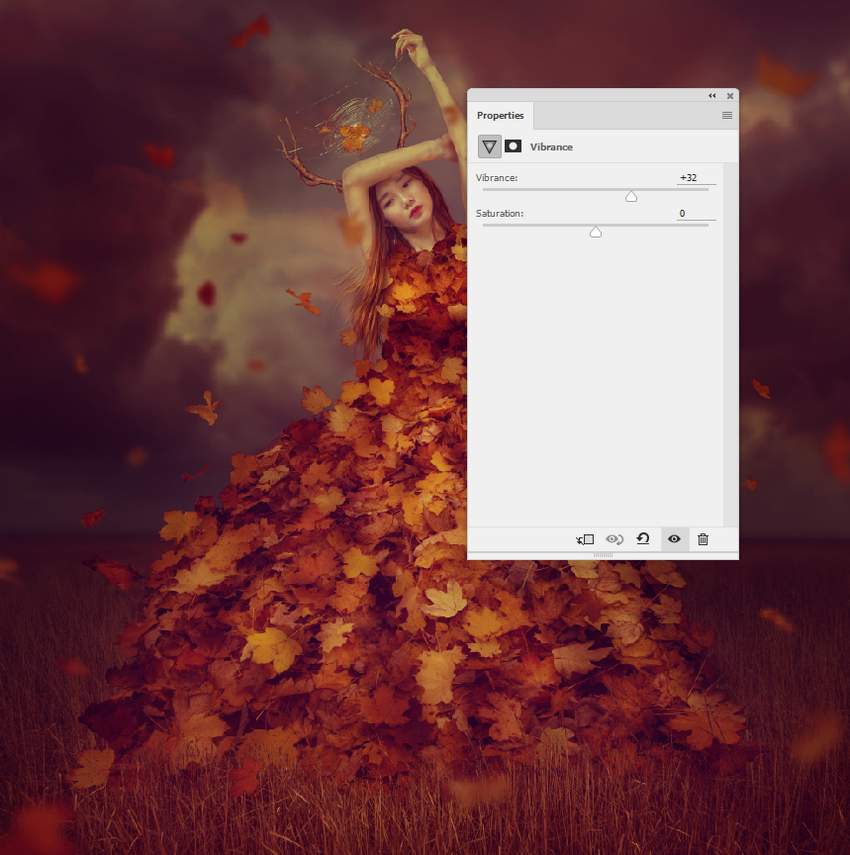The height and width of the screenshot is (855, 850).
Task: Collapse the Properties panel with double arrows
Action: [x=712, y=96]
